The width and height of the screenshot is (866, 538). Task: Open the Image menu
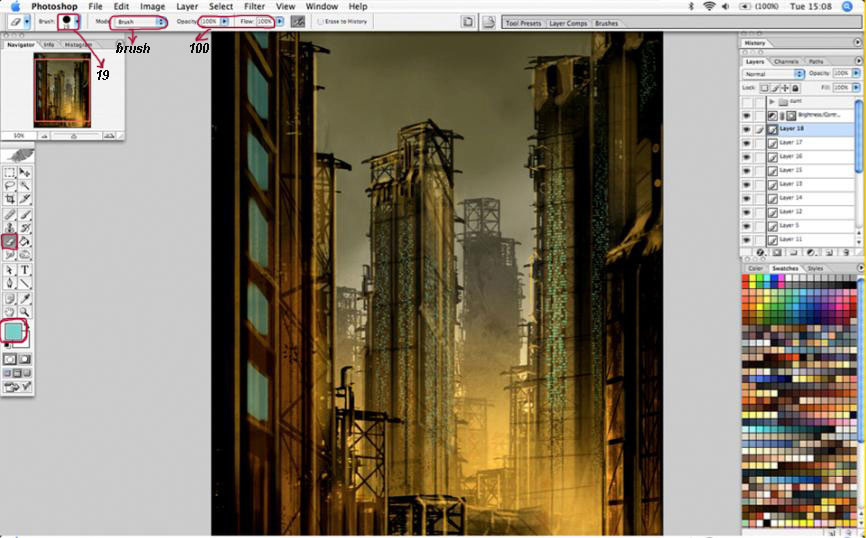coord(152,6)
